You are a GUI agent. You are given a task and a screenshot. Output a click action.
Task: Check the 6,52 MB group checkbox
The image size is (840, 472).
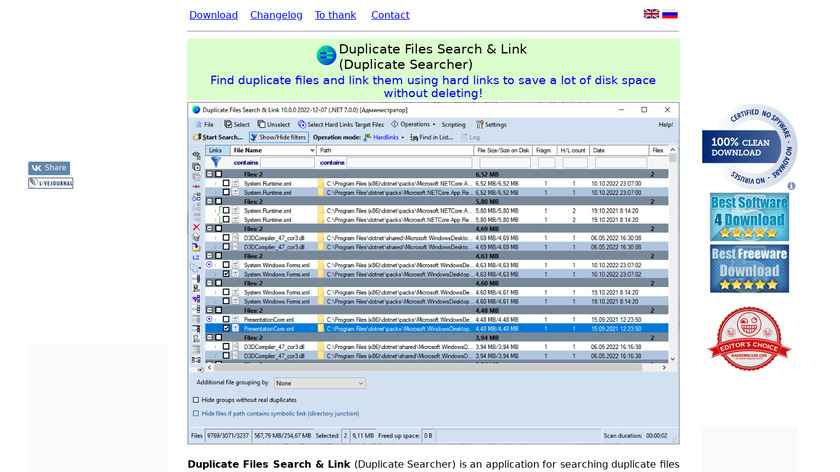219,174
